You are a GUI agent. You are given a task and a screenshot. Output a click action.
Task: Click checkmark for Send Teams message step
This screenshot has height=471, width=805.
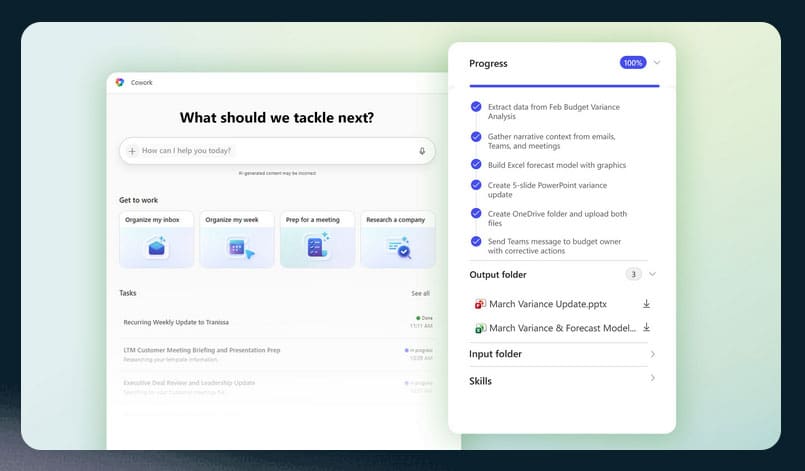click(x=476, y=241)
